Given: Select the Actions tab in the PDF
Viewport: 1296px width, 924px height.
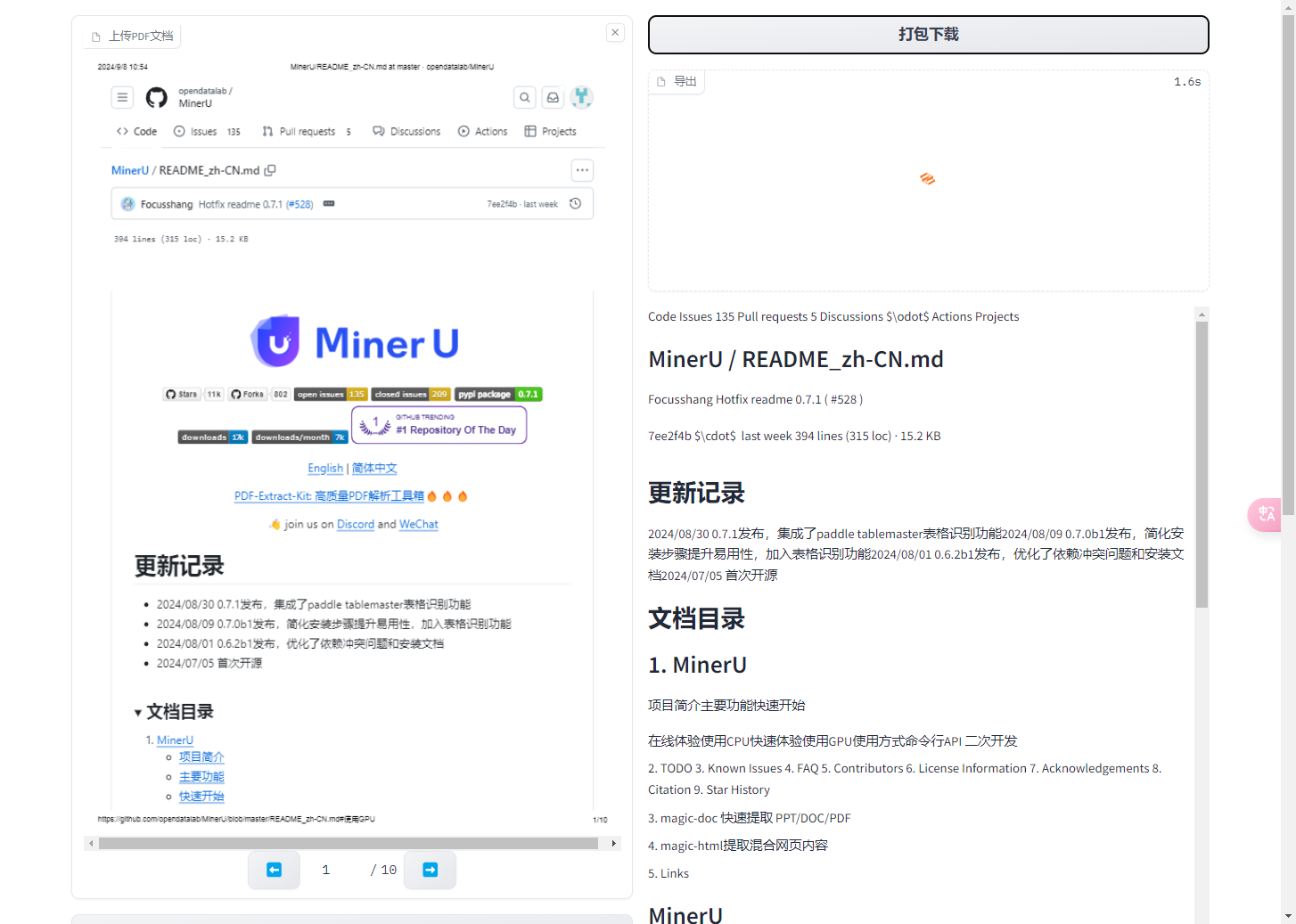Looking at the screenshot, I should [482, 132].
